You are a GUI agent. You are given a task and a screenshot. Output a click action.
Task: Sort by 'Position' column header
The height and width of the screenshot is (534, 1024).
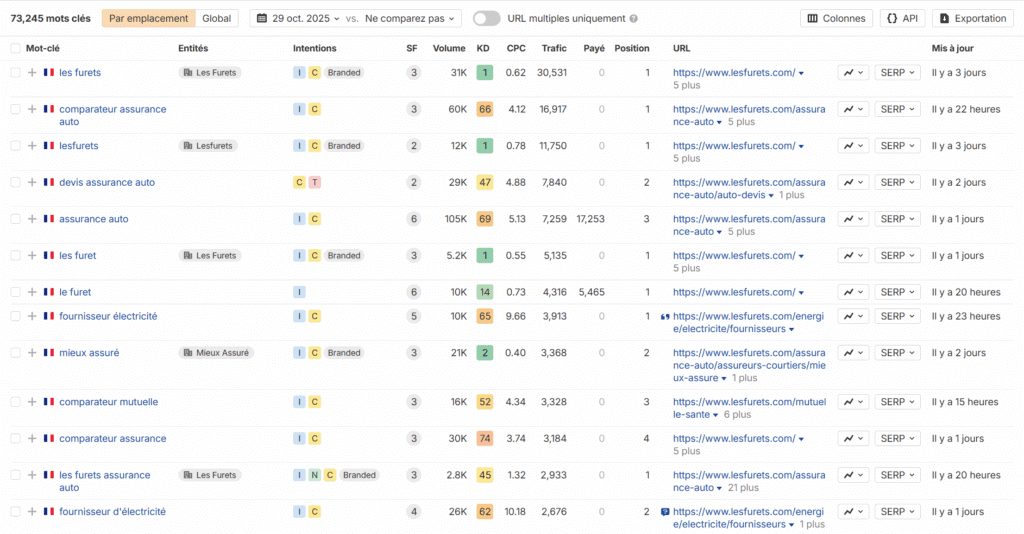(632, 48)
